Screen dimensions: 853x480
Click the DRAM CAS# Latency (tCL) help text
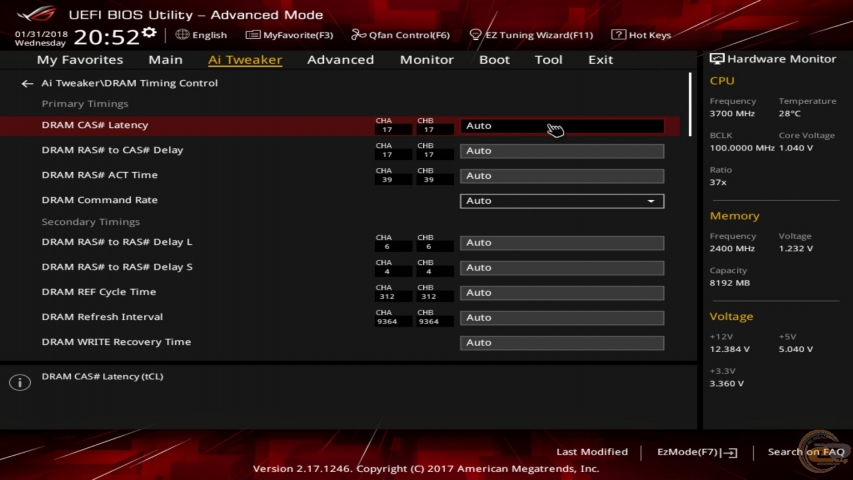[x=102, y=377]
